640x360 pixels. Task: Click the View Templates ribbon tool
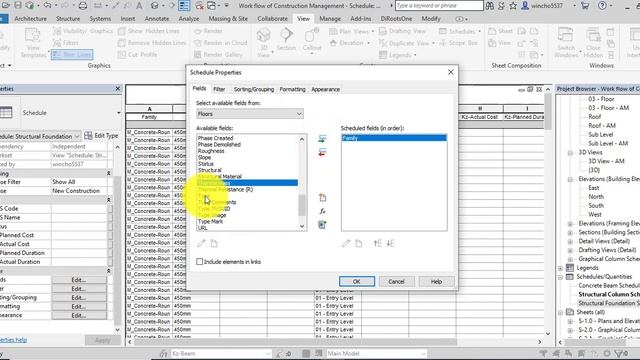click(33, 42)
